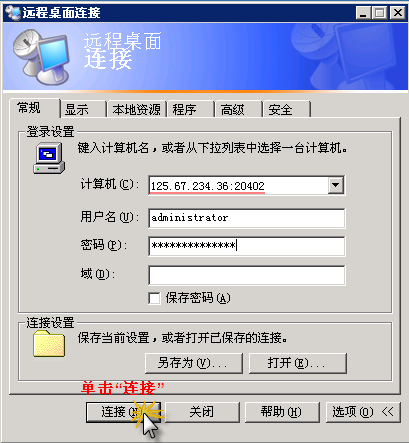Focus the 域 input field
Image resolution: width=409 pixels, height=443 pixels.
pyautogui.click(x=247, y=275)
